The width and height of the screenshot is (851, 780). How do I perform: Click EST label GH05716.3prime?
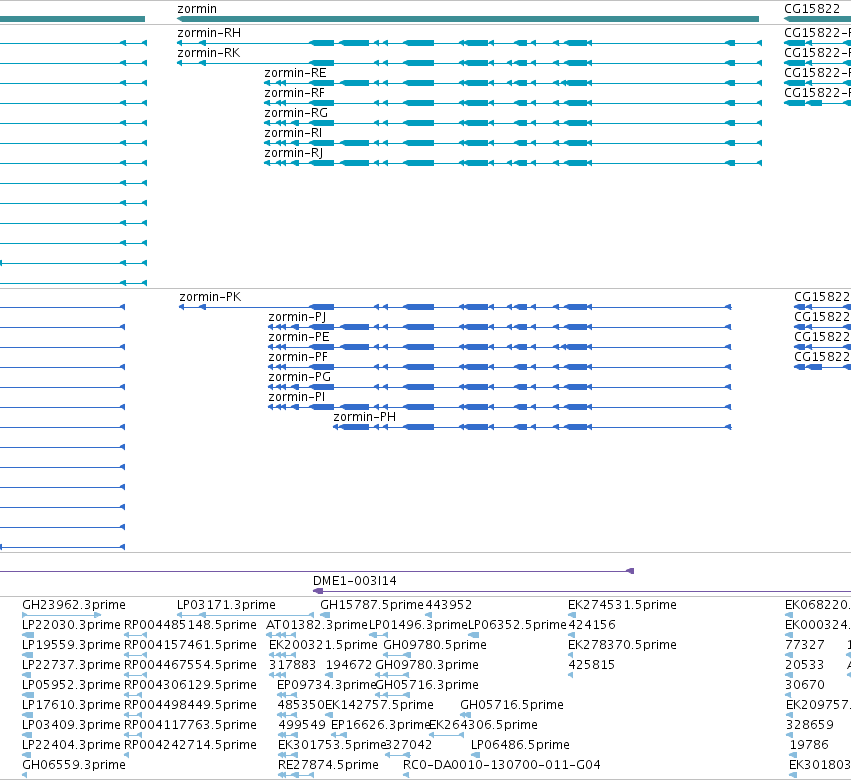(x=427, y=685)
